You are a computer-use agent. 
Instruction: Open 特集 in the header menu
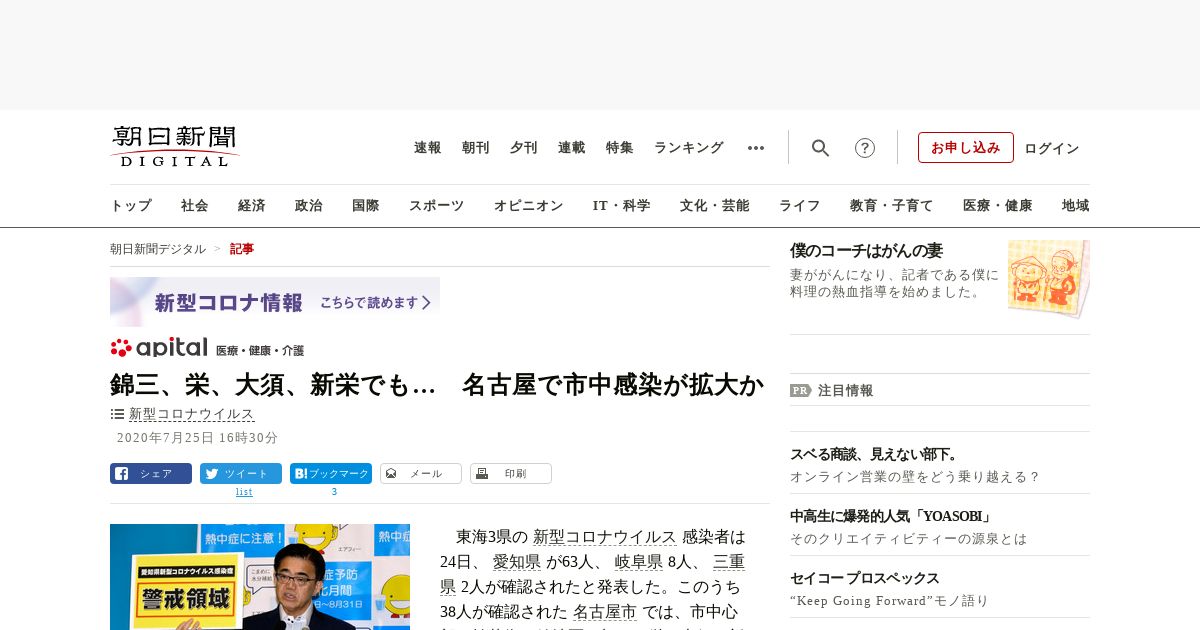619,148
